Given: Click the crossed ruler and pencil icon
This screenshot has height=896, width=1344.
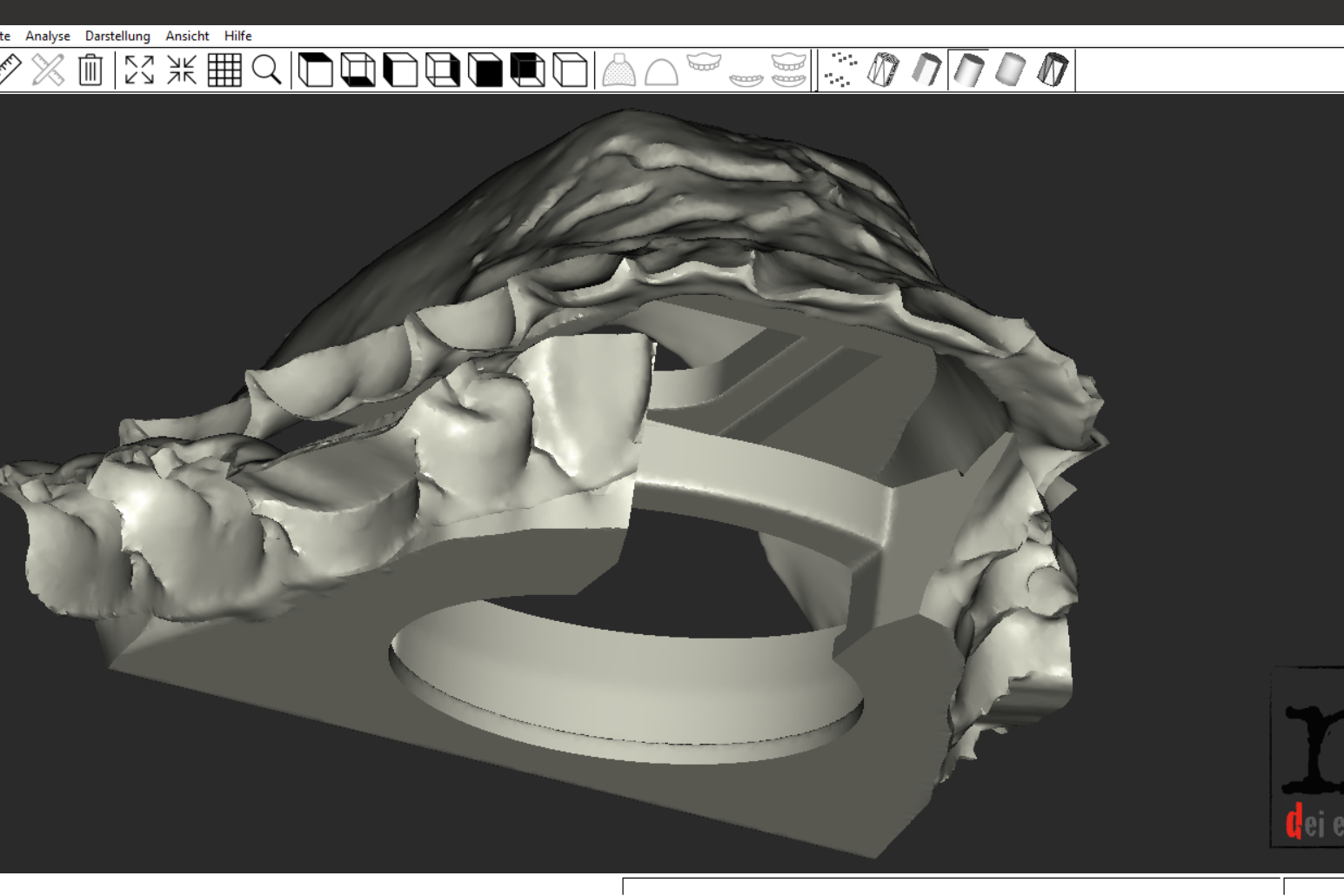Looking at the screenshot, I should coord(48,70).
